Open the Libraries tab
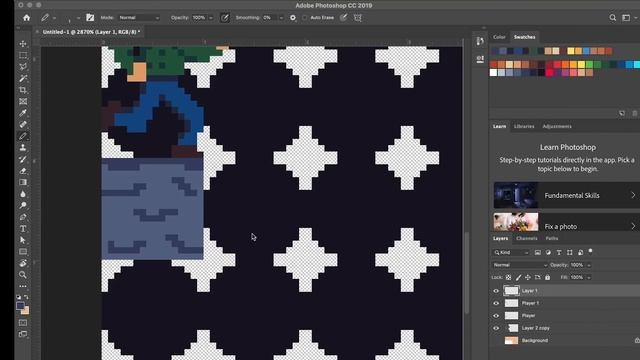The height and width of the screenshot is (360, 640). click(x=524, y=127)
